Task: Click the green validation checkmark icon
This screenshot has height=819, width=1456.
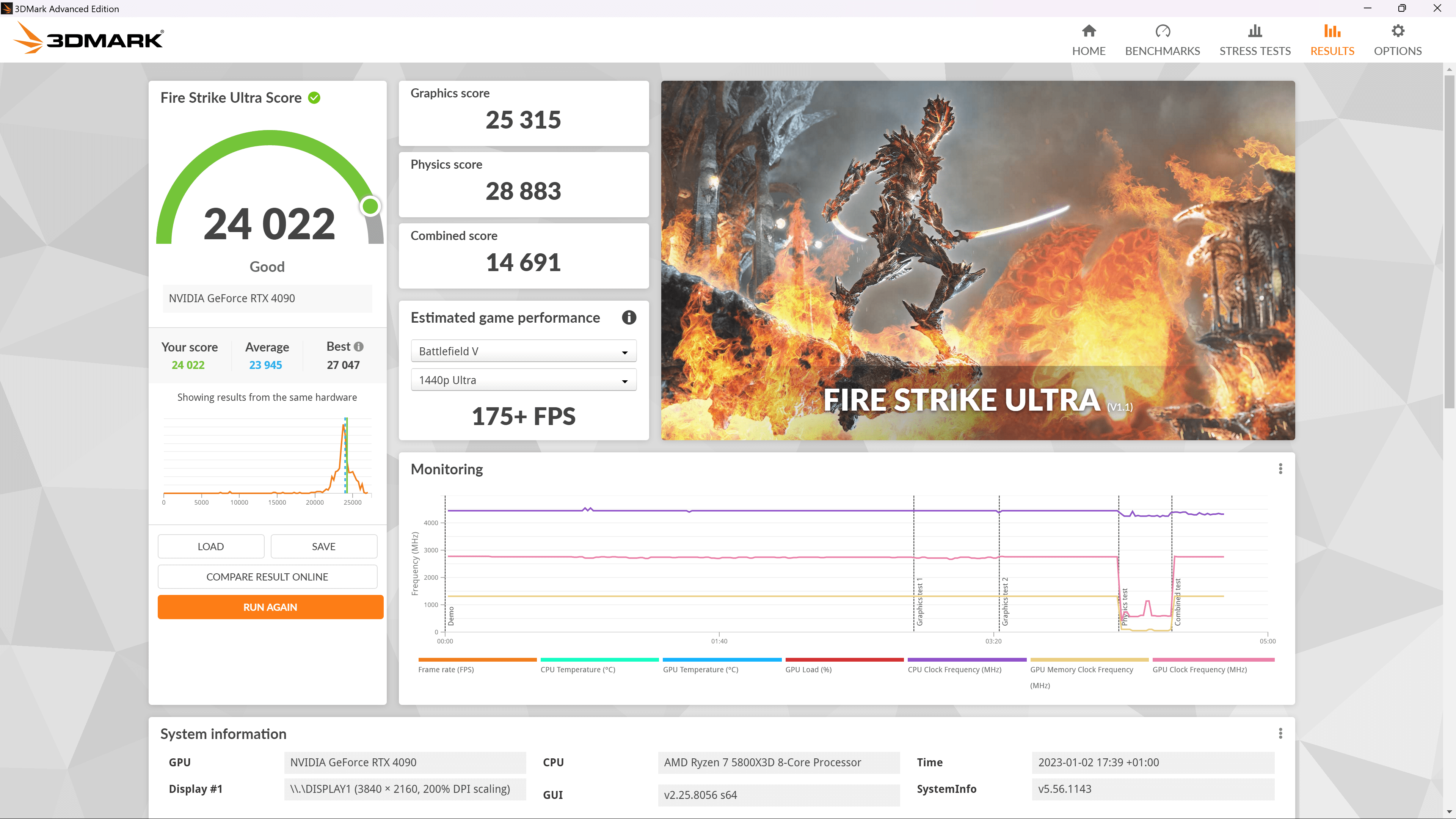Action: tap(314, 98)
